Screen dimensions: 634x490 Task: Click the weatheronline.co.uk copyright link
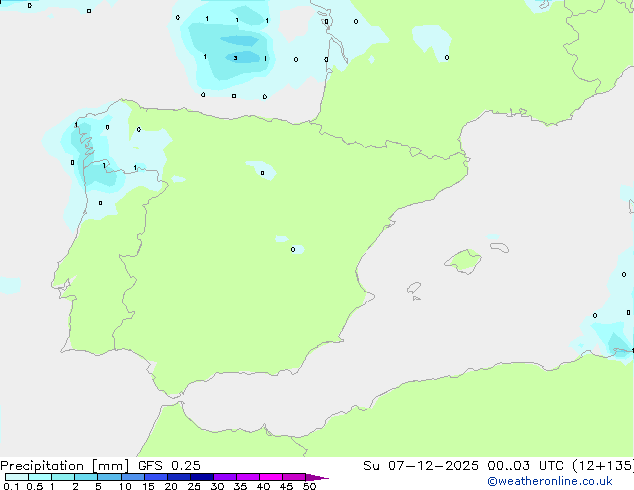549,481
